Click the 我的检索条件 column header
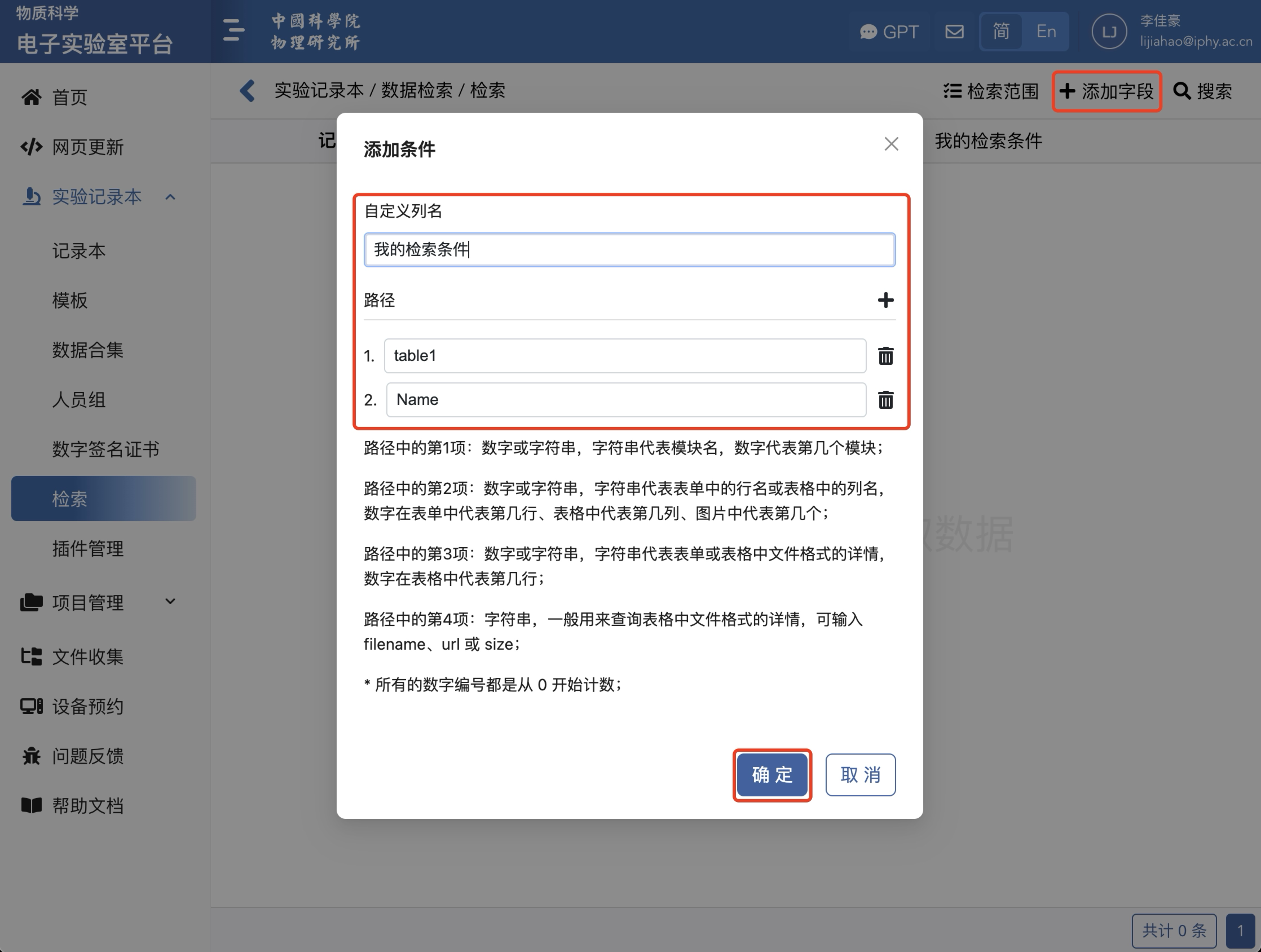Image resolution: width=1261 pixels, height=952 pixels. tap(989, 141)
